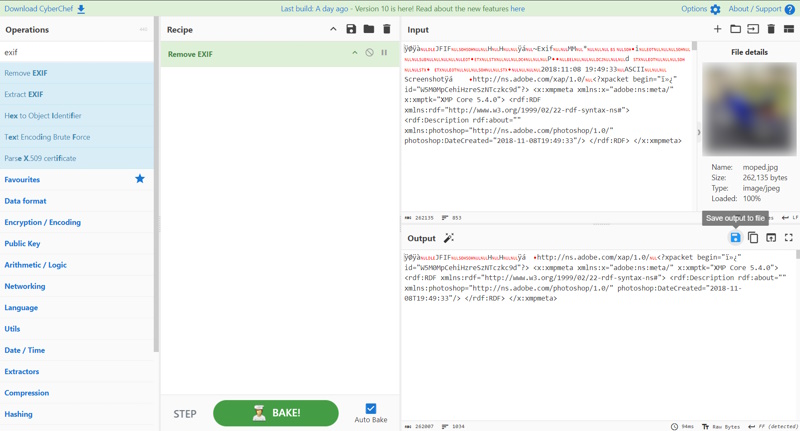Add a new input tab
Screen dimensions: 800x431
pyautogui.click(x=717, y=29)
